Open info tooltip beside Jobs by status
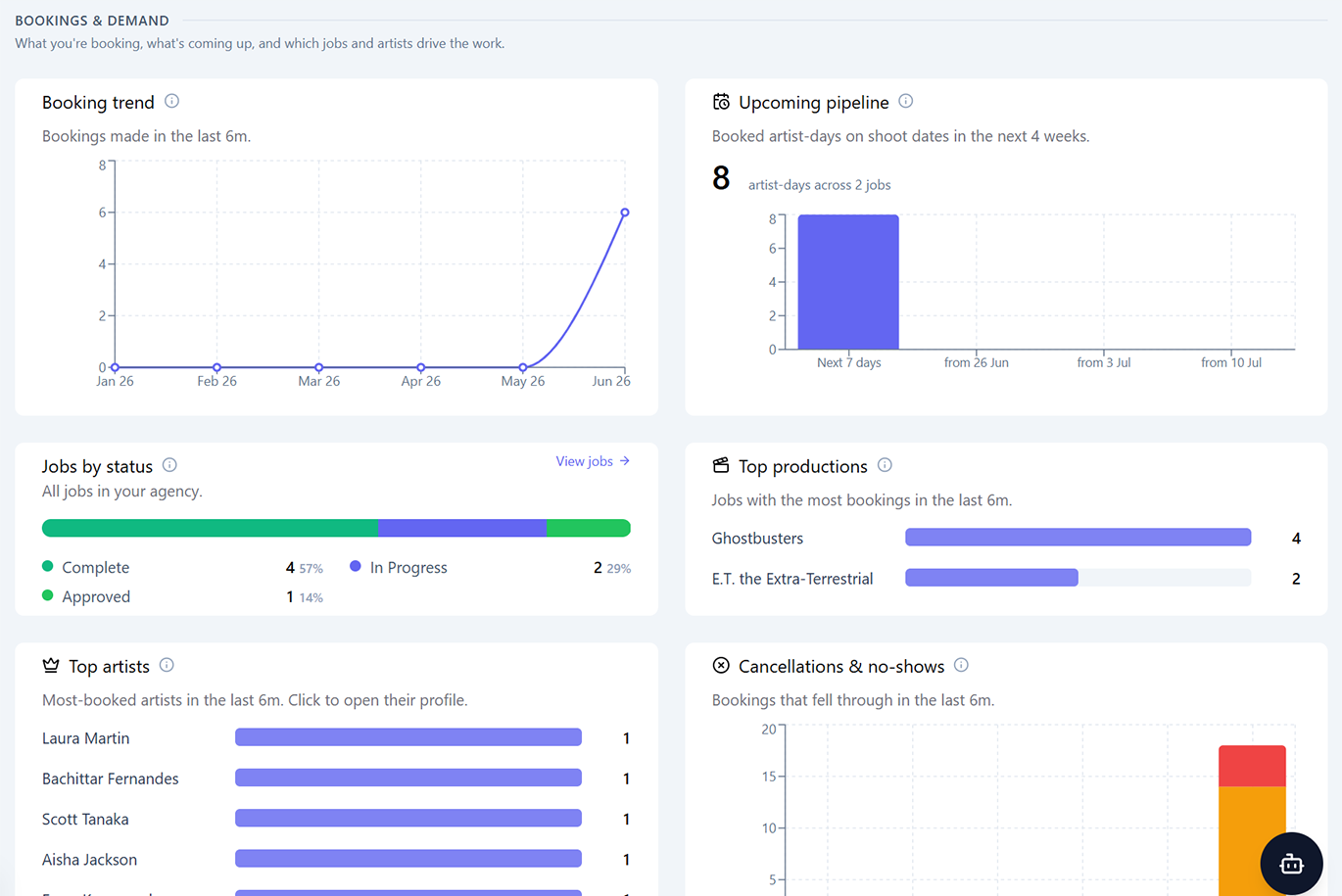Image resolution: width=1342 pixels, height=896 pixels. click(169, 465)
